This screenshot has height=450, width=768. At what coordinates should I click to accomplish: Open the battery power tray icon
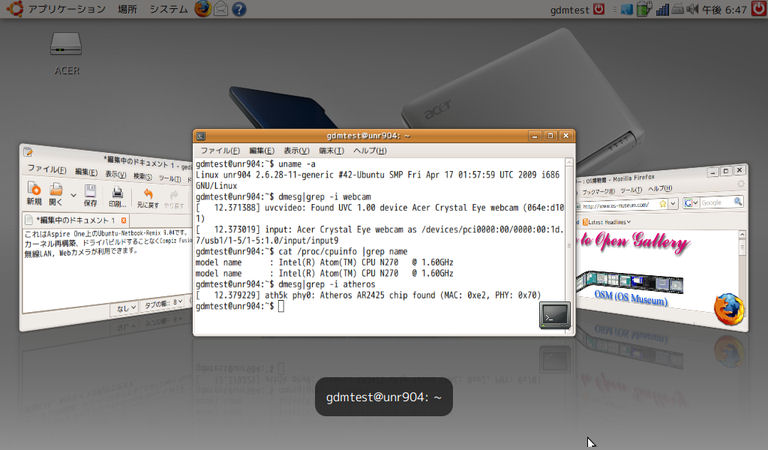[x=644, y=9]
